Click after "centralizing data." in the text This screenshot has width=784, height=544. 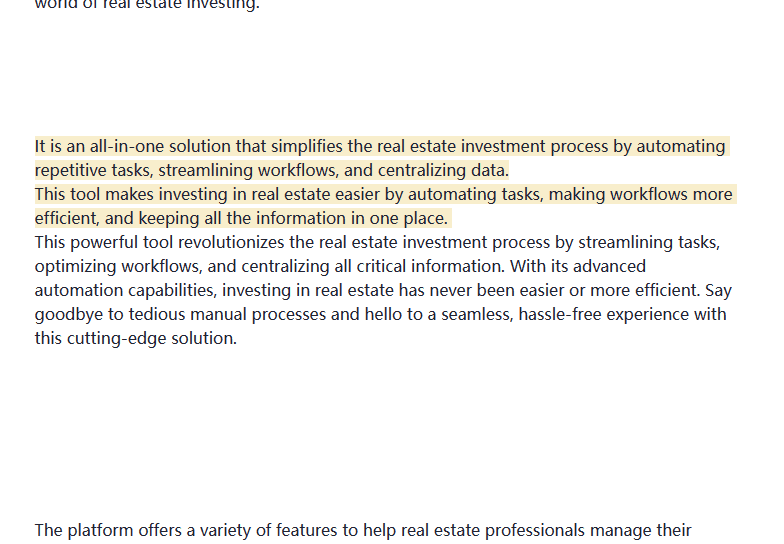click(x=510, y=171)
